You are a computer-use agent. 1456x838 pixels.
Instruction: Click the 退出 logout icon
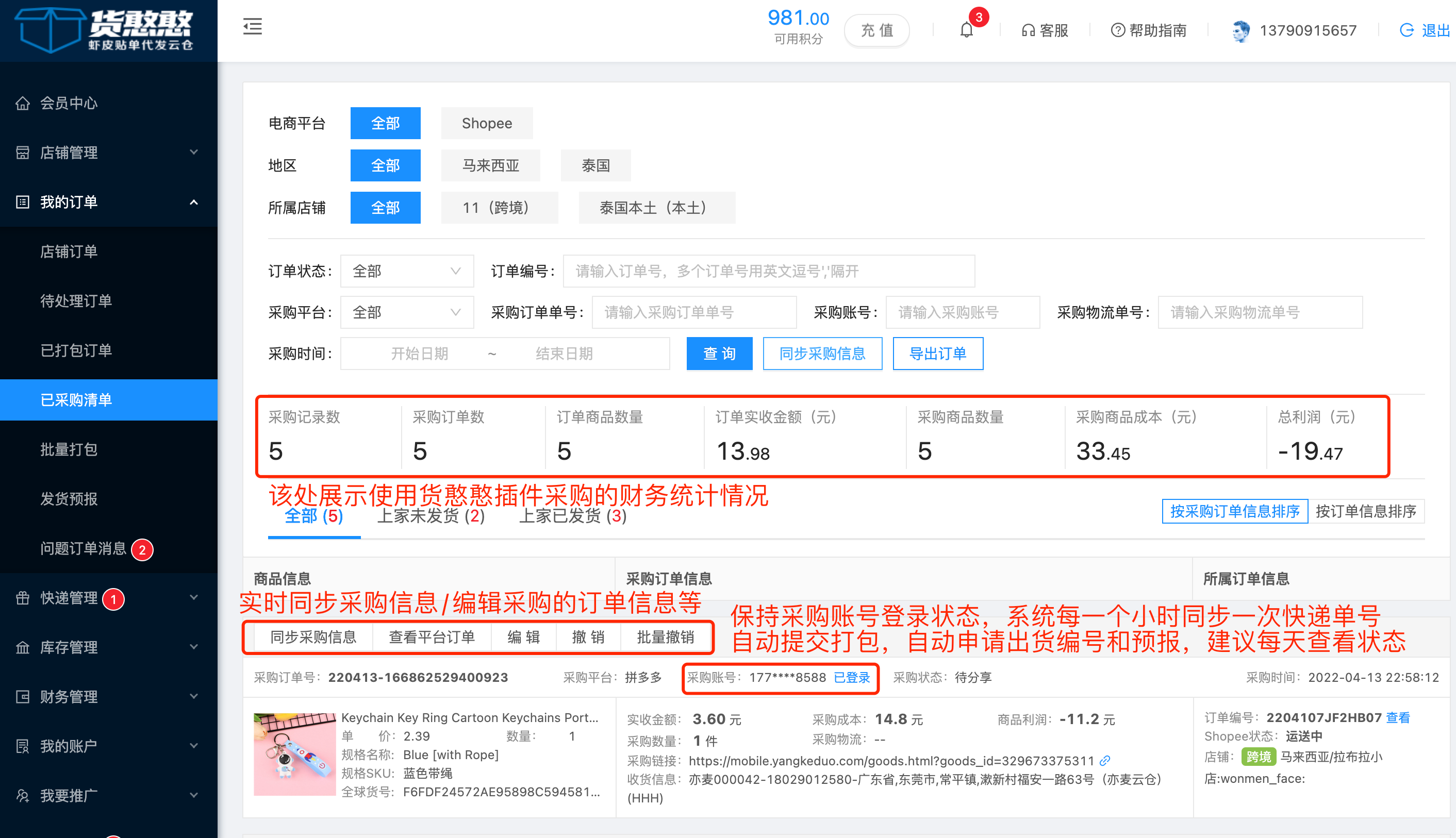tap(1407, 30)
